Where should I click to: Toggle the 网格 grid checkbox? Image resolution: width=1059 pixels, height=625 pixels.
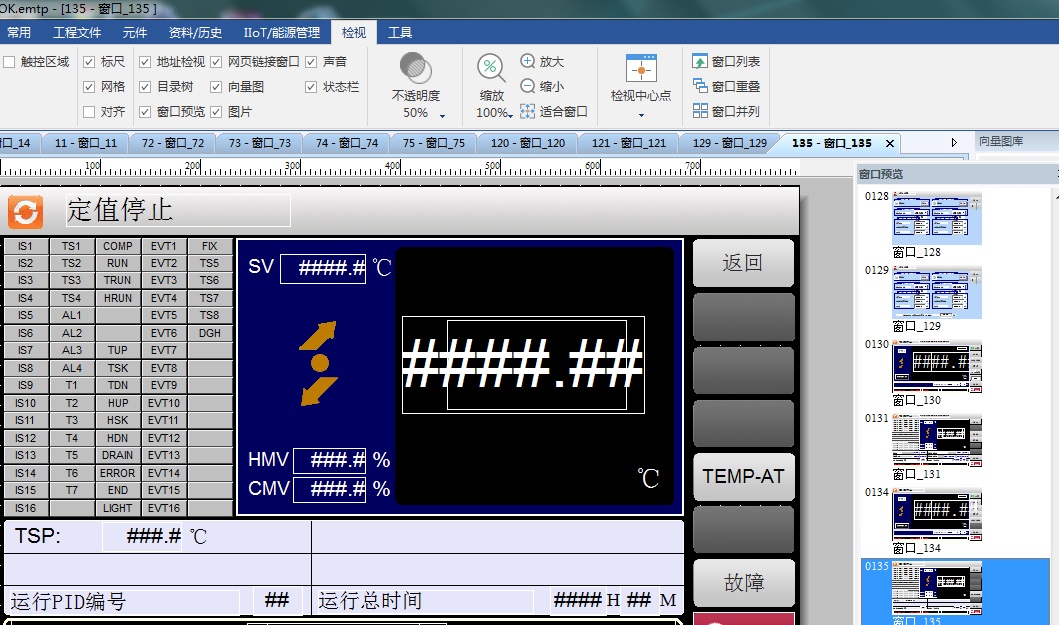(x=89, y=87)
